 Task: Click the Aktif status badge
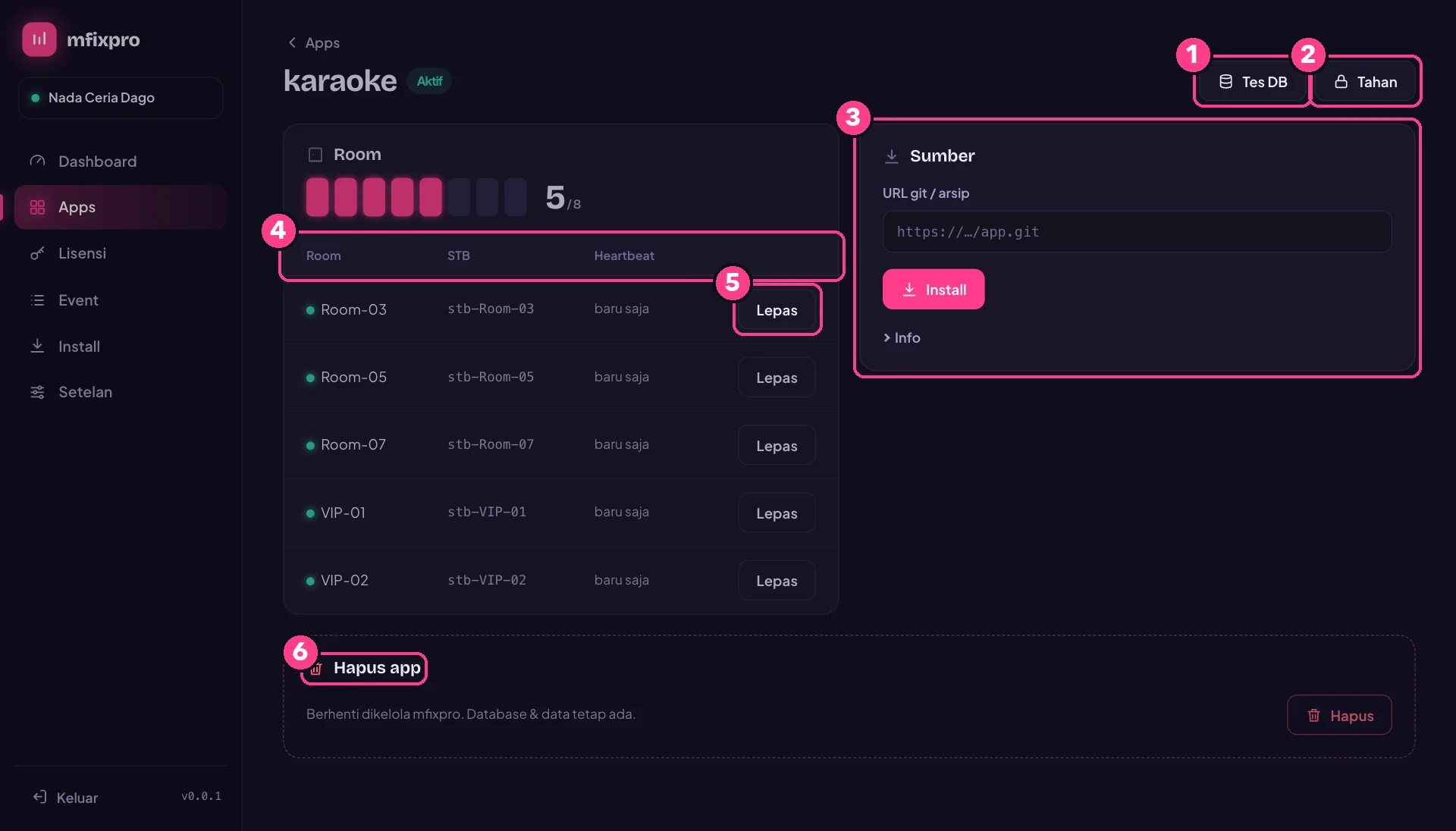[x=429, y=81]
